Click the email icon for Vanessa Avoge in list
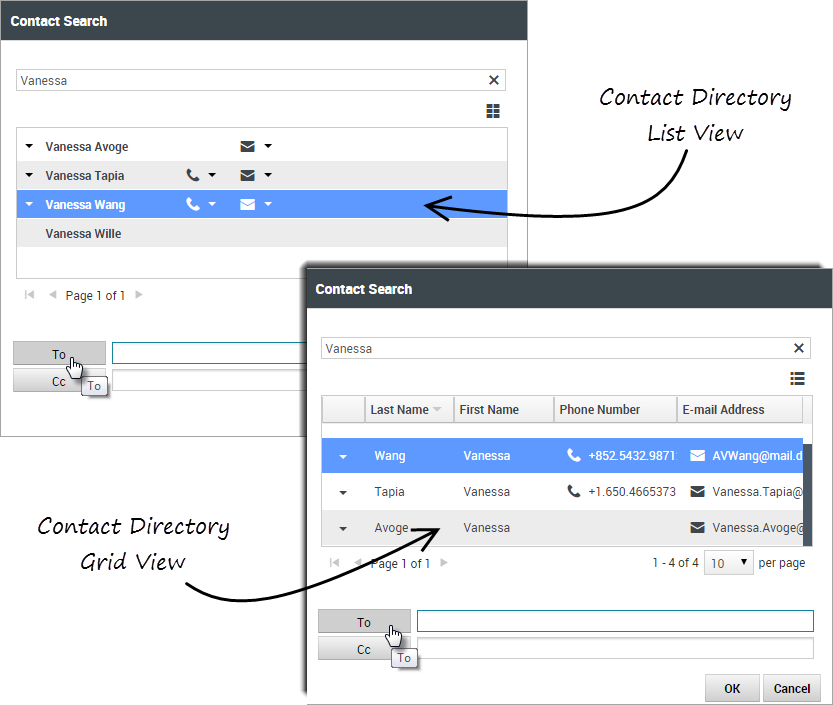The height and width of the screenshot is (705, 833). 248,147
